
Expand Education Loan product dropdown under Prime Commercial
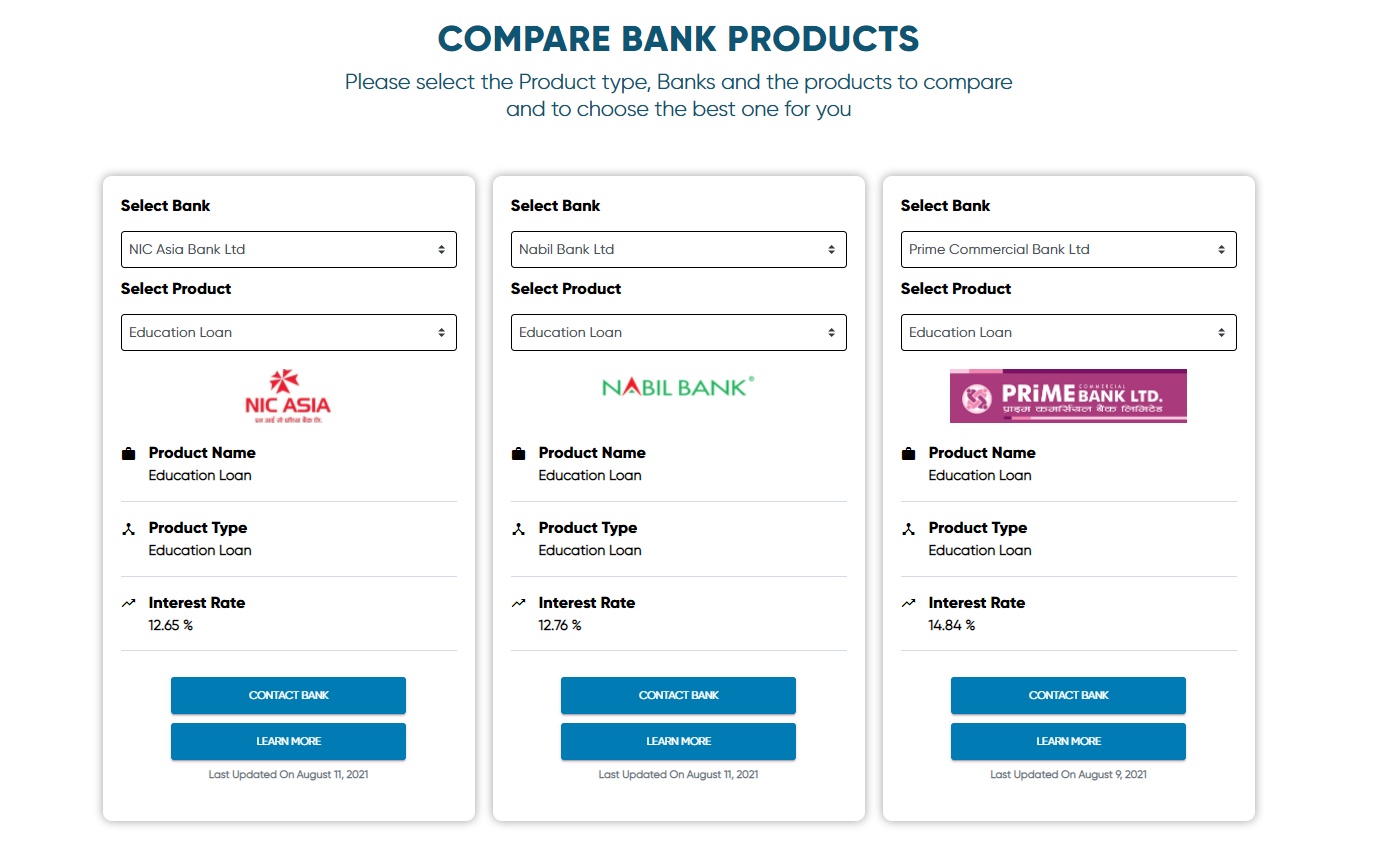click(1069, 333)
